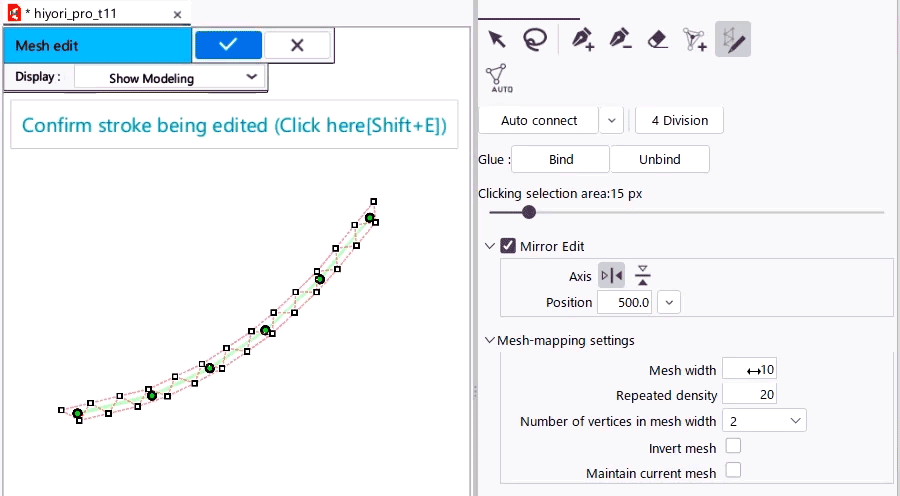Select the eraser tool
900x496 pixels.
(x=657, y=39)
